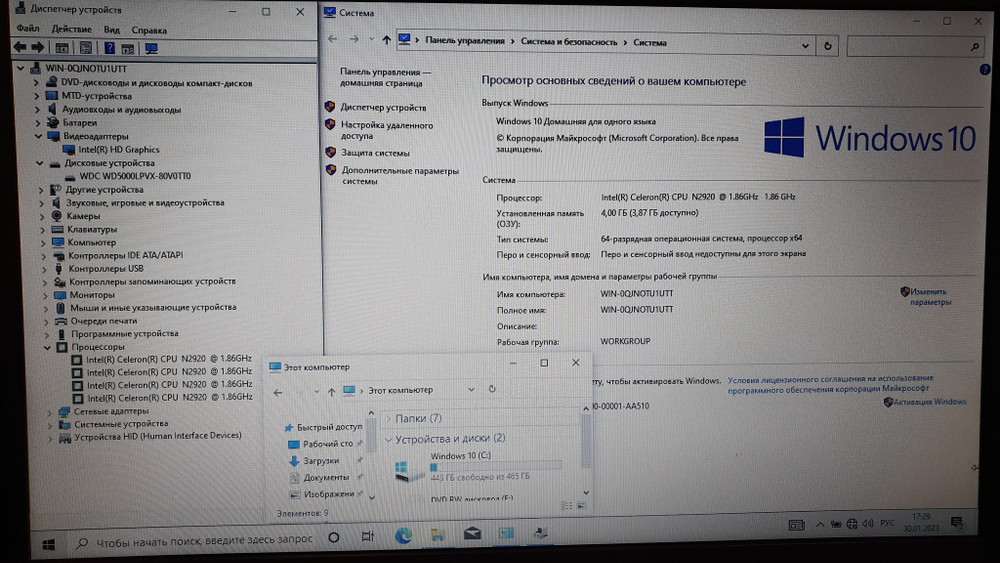Image resolution: width=1000 pixels, height=563 pixels.
Task: Select the first Intel(R) Celeron(R) CPU N2920 entry
Action: [x=169, y=359]
